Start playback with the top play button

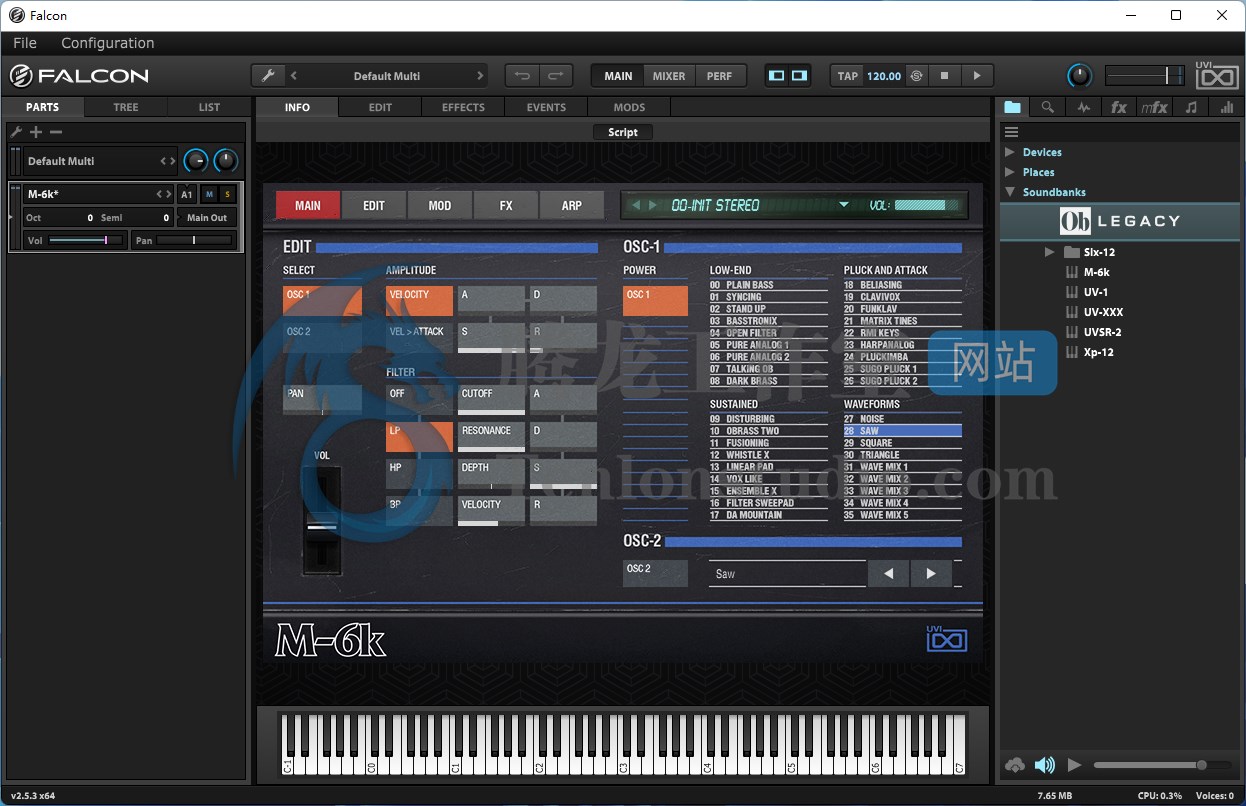[977, 76]
